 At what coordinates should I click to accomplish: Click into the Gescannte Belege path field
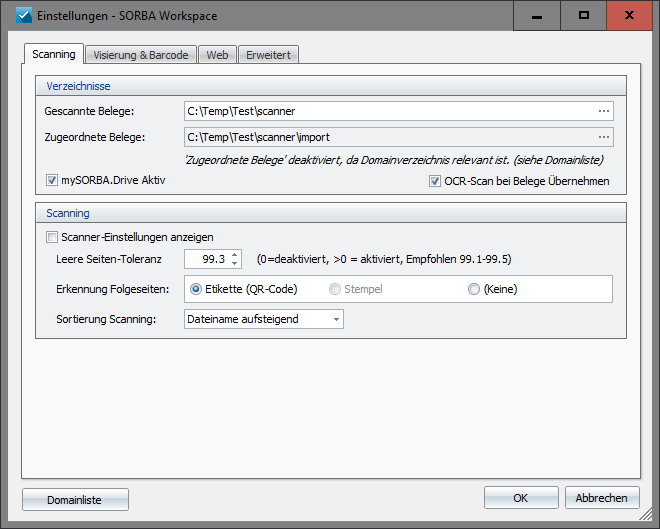click(x=399, y=111)
